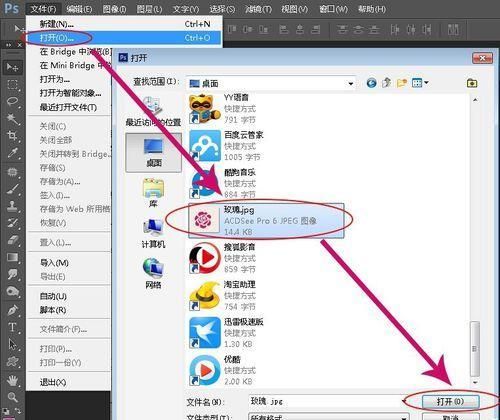The image size is (500, 420).
Task: Select the Dodge tool
Action: coord(13,292)
